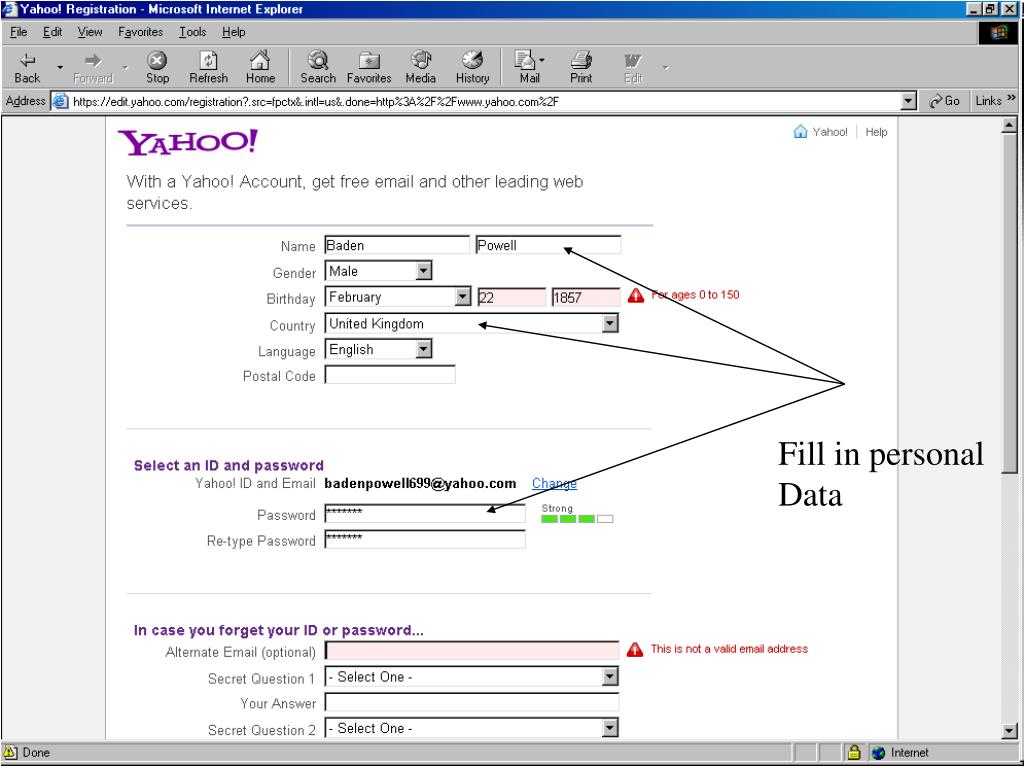1024x768 pixels.
Task: Click the vertical scrollbar down arrow
Action: (1009, 731)
